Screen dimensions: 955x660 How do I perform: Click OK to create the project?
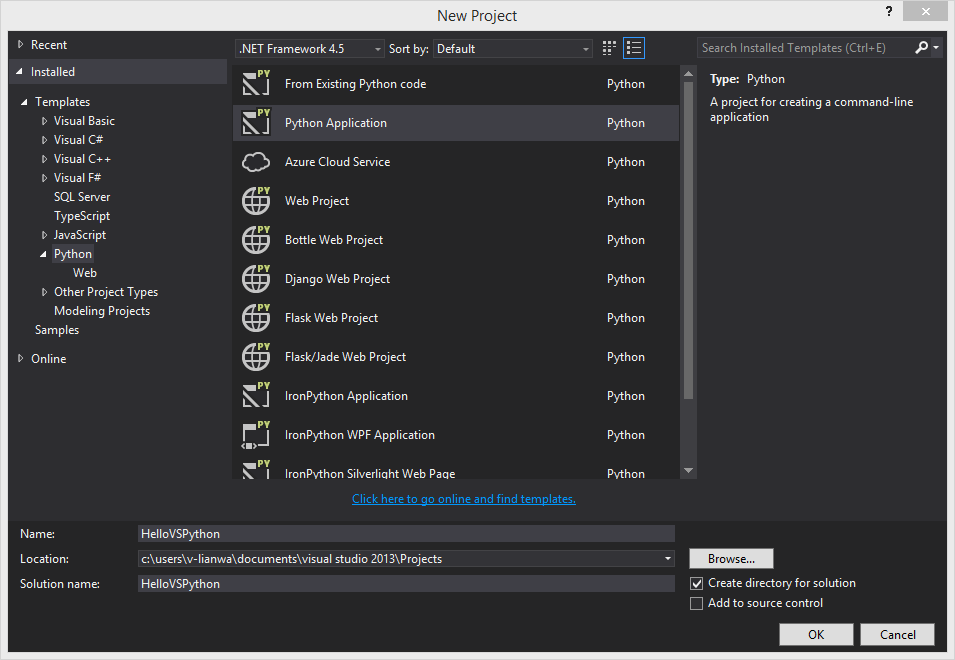[x=816, y=634]
